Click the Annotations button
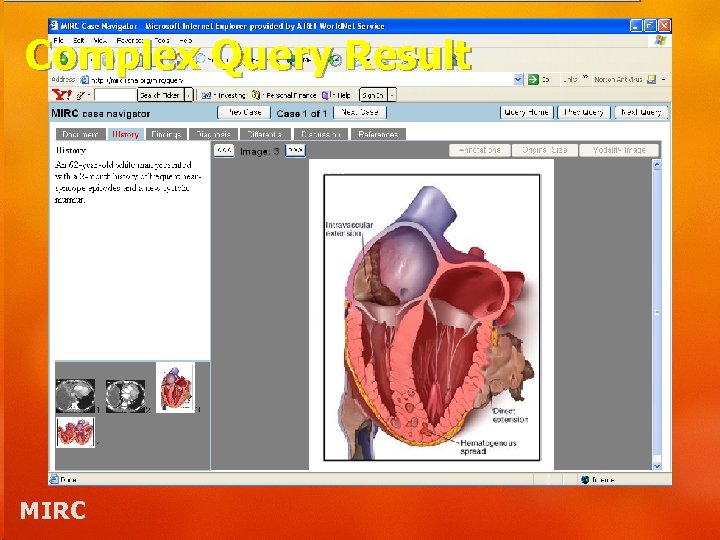 479,150
